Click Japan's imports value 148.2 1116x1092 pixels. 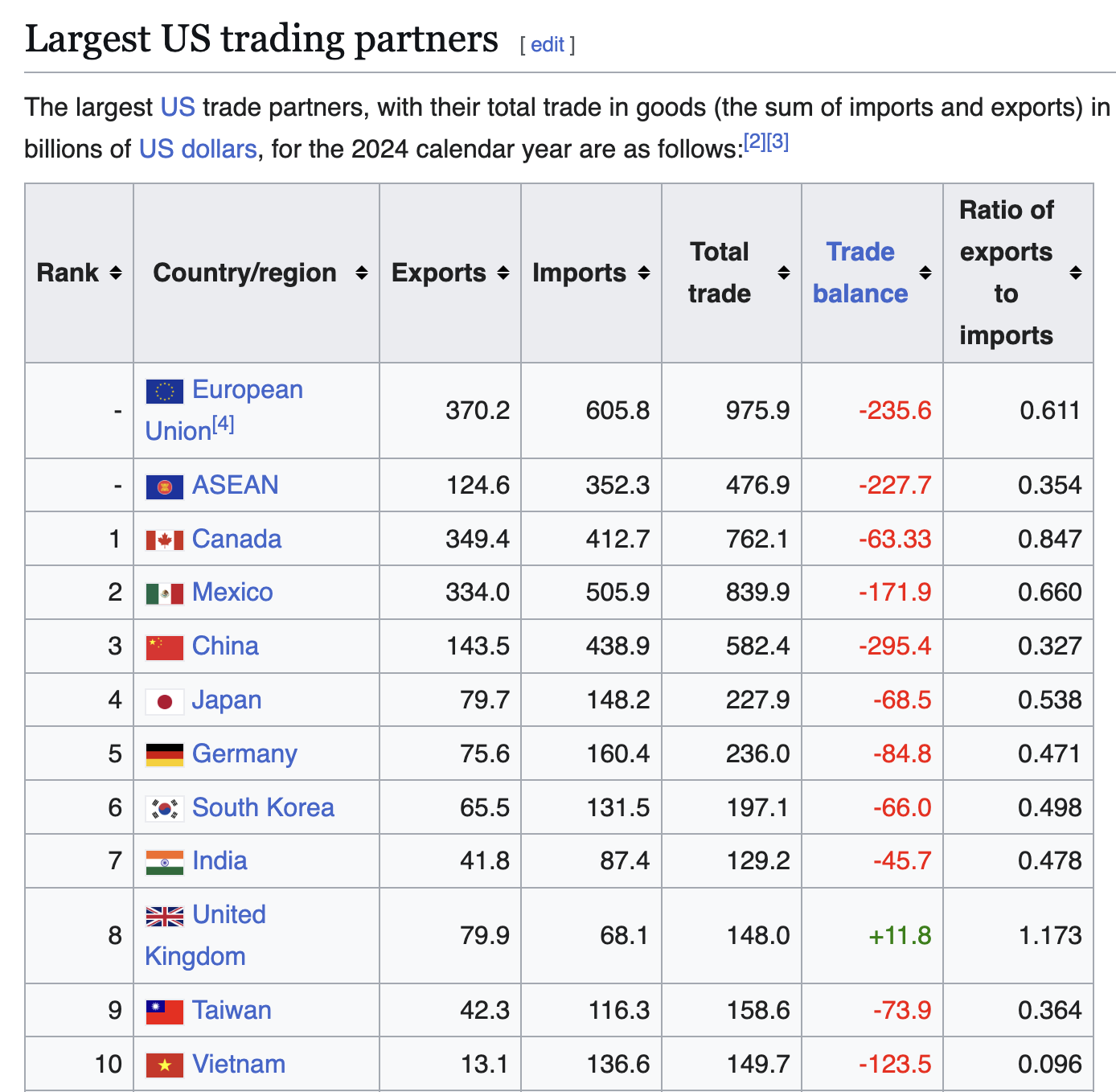(x=617, y=700)
